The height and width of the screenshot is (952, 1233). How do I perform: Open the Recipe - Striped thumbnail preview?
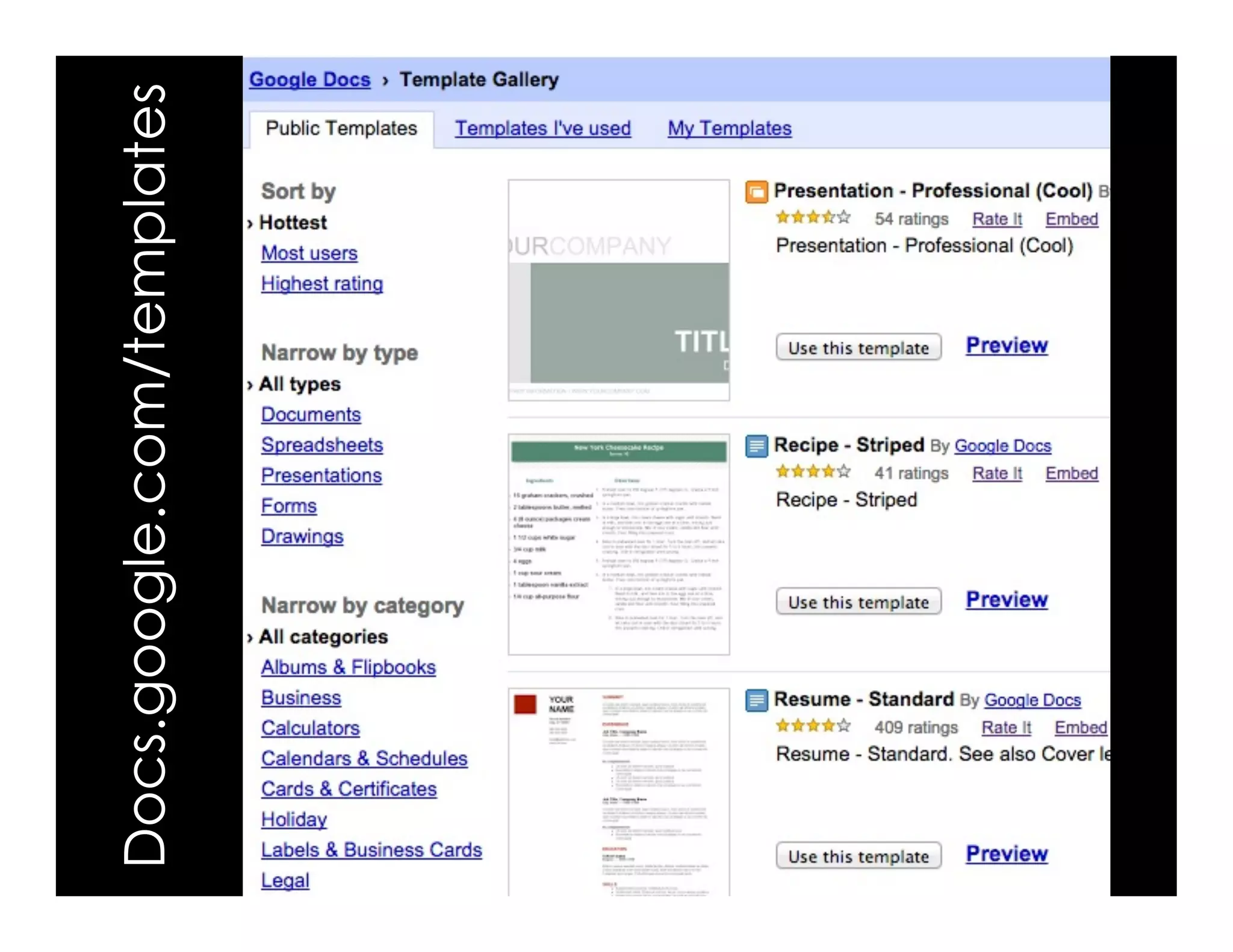(x=618, y=544)
